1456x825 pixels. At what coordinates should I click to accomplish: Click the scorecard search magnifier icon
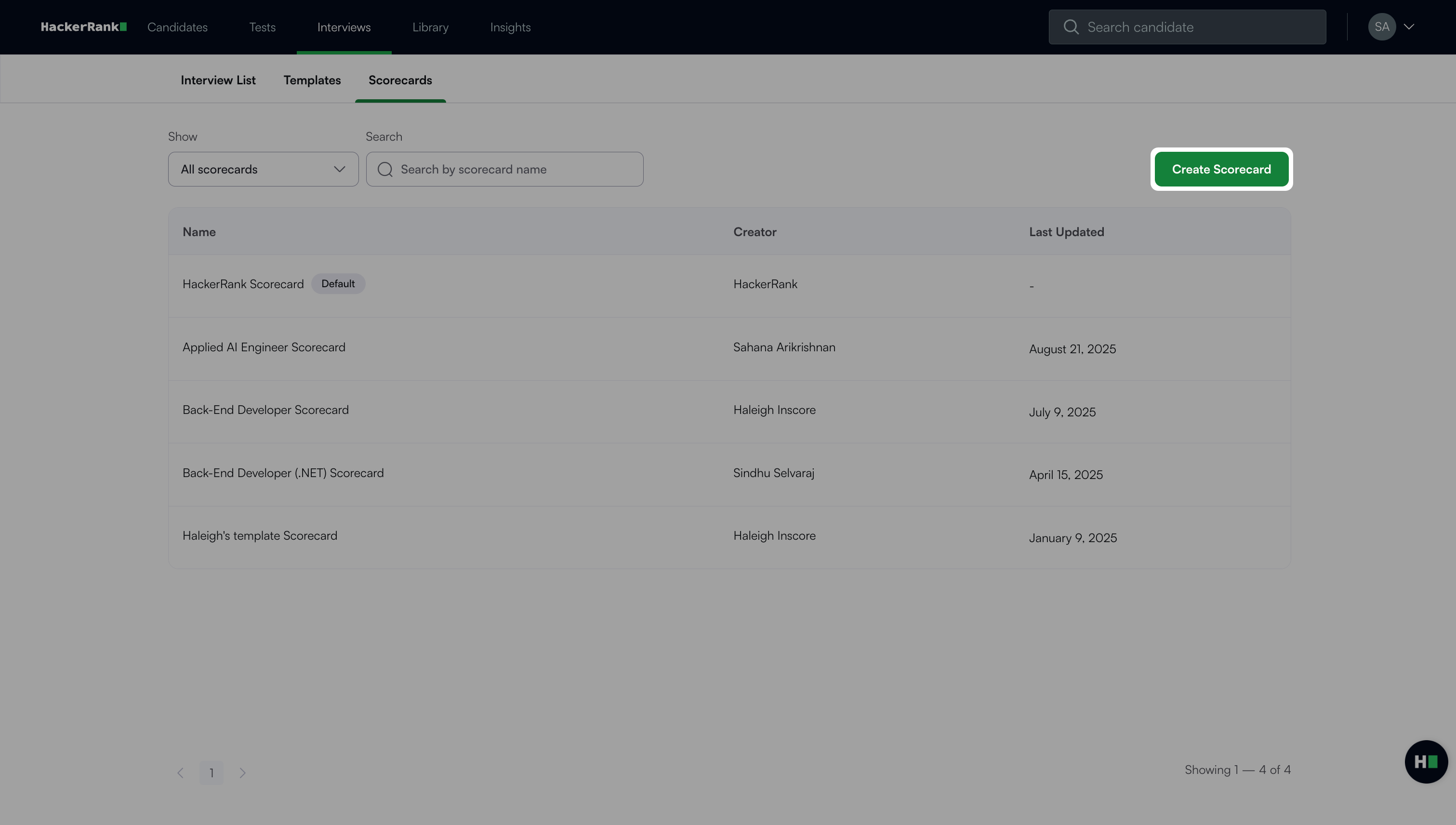[384, 170]
